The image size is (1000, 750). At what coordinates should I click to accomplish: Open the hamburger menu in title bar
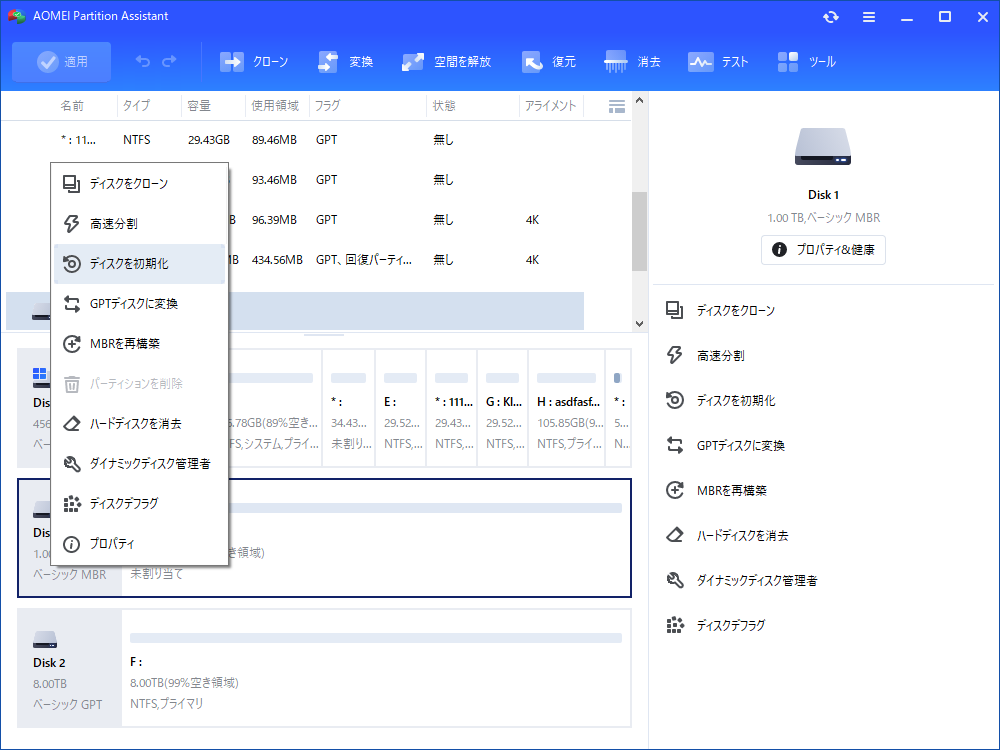pos(868,16)
